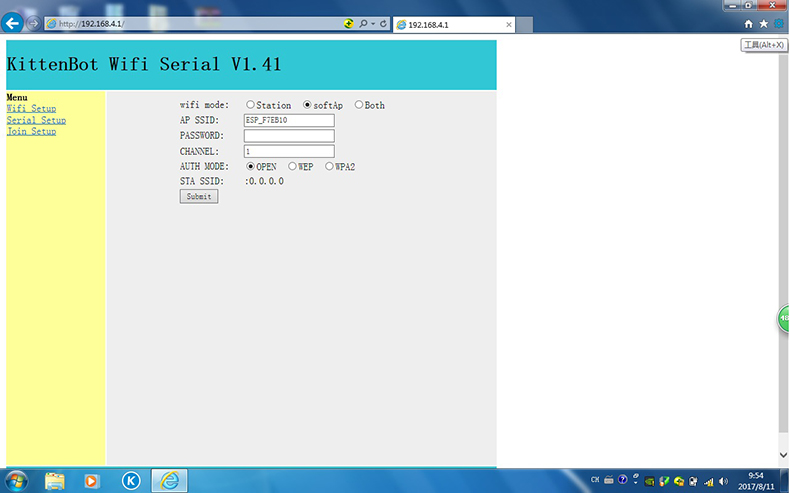Open the volume speaker tray icon
790x493 pixels.
point(723,481)
